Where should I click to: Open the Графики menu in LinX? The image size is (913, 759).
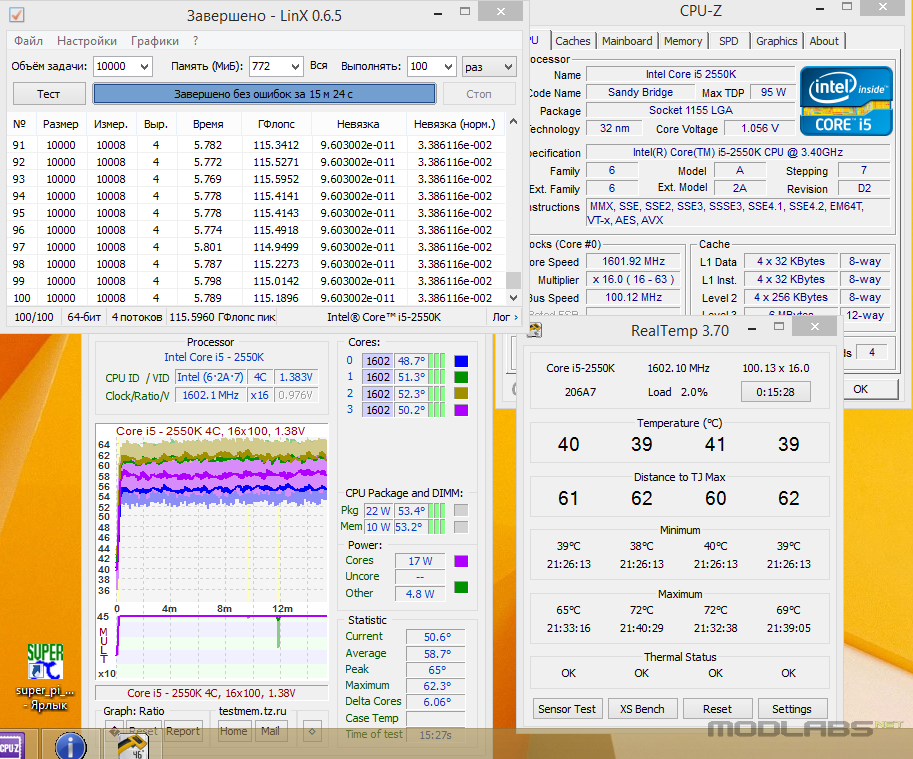click(x=155, y=41)
